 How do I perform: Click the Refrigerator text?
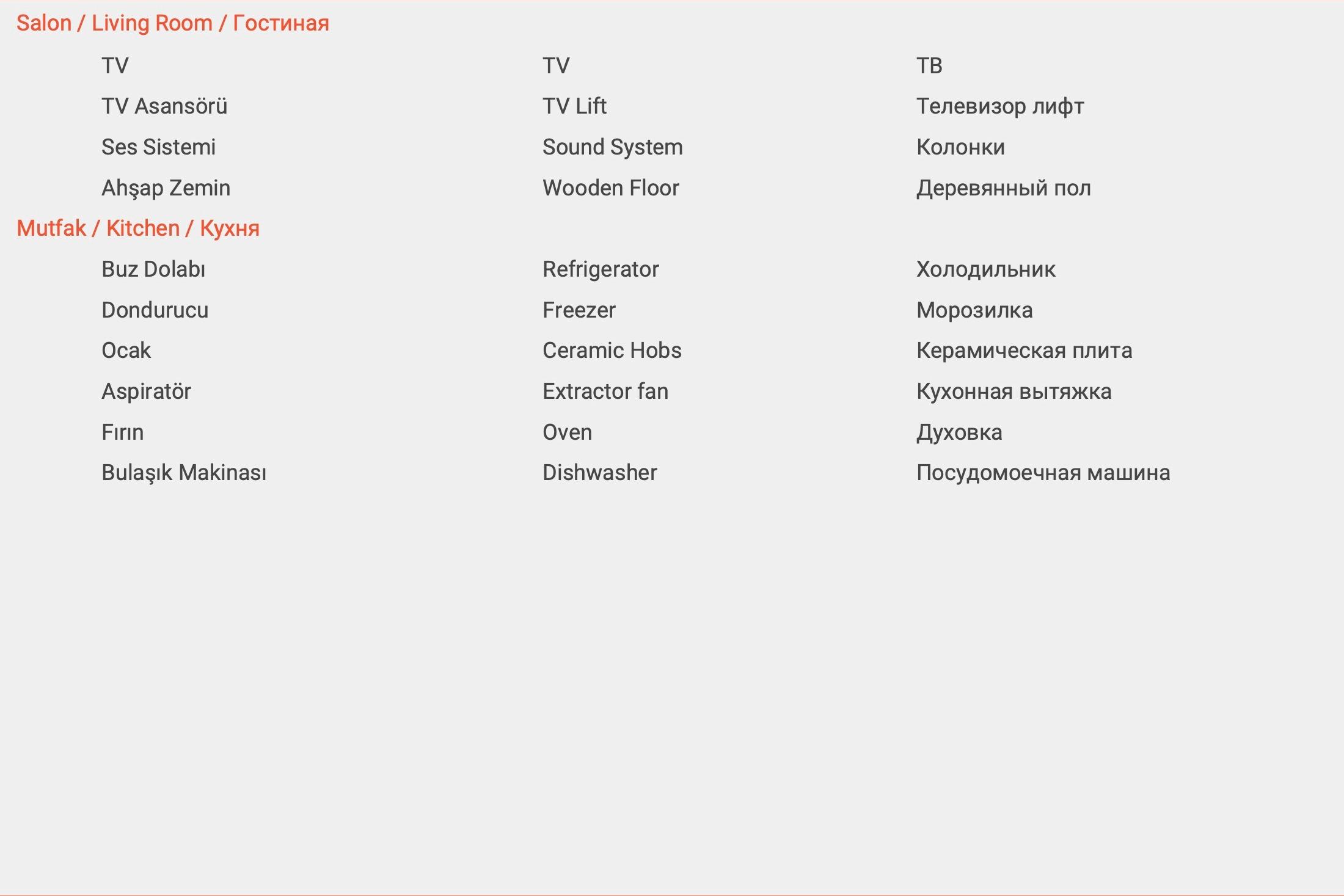click(601, 269)
